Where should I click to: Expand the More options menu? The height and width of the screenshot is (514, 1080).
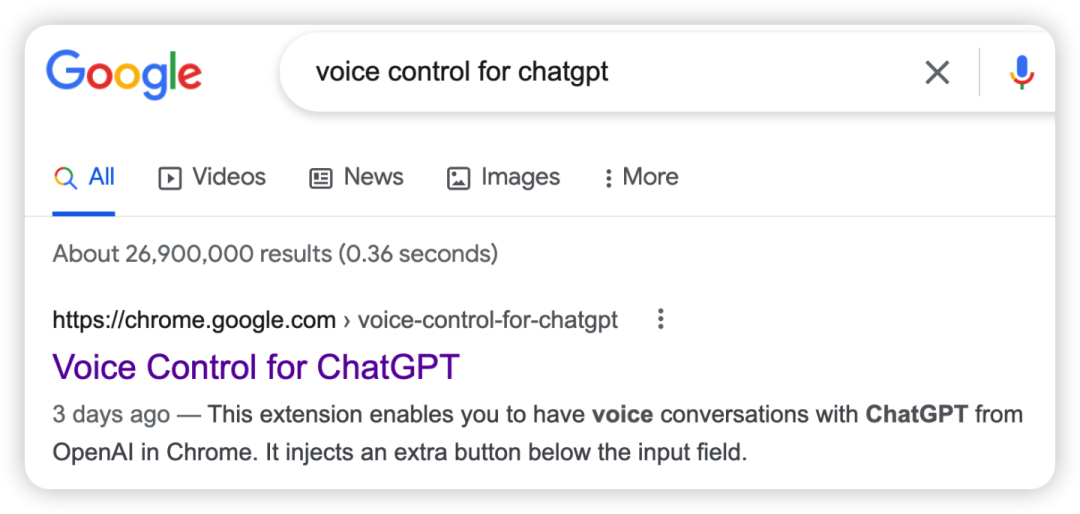pos(641,177)
